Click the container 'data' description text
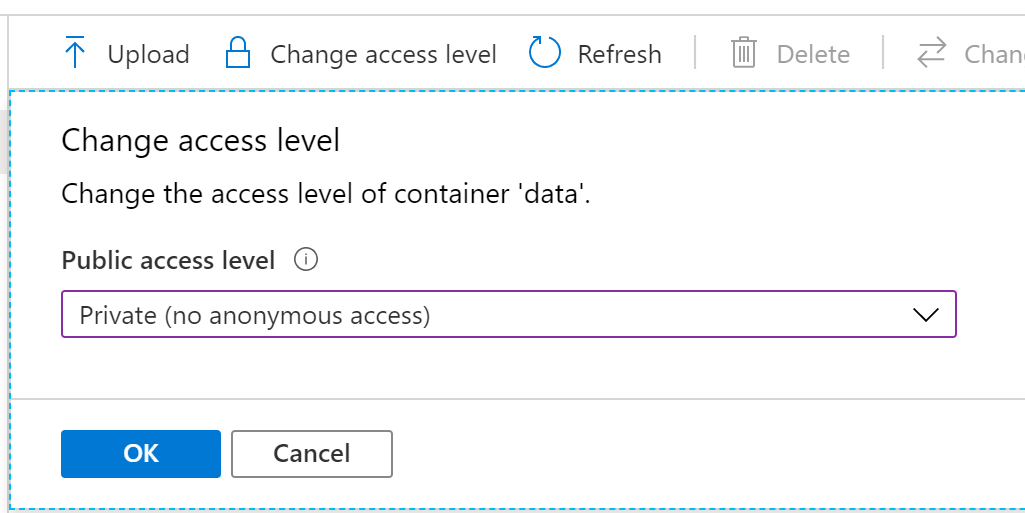The width and height of the screenshot is (1025, 513). 326,193
